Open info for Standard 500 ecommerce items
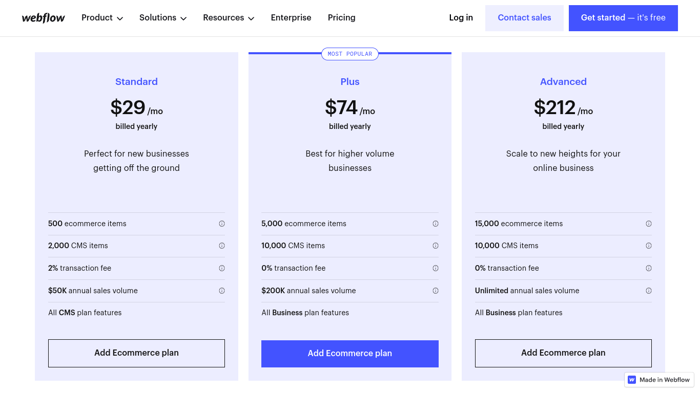Viewport: 700px width, 393px height. (221, 224)
